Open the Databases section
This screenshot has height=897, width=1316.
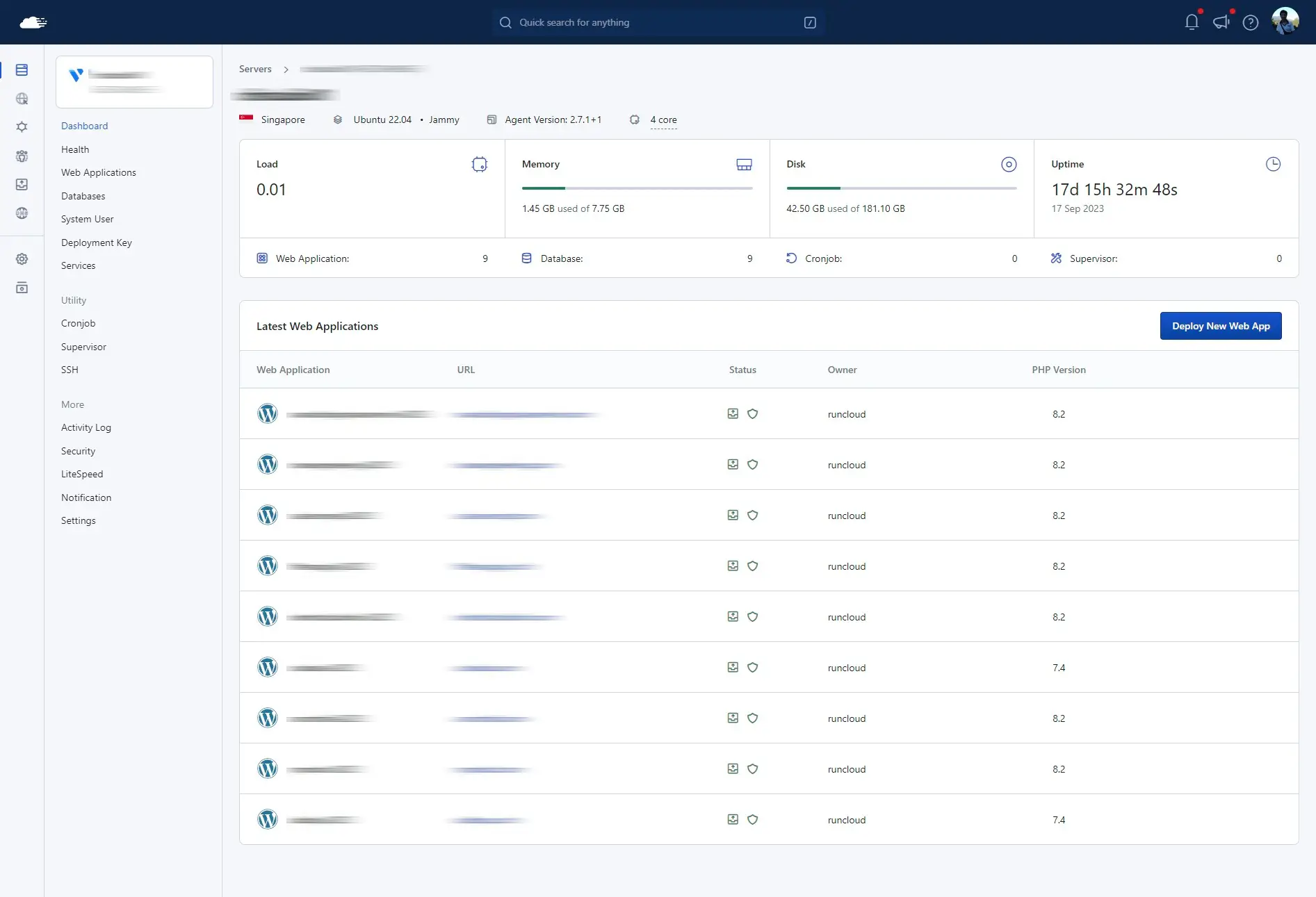coord(83,196)
